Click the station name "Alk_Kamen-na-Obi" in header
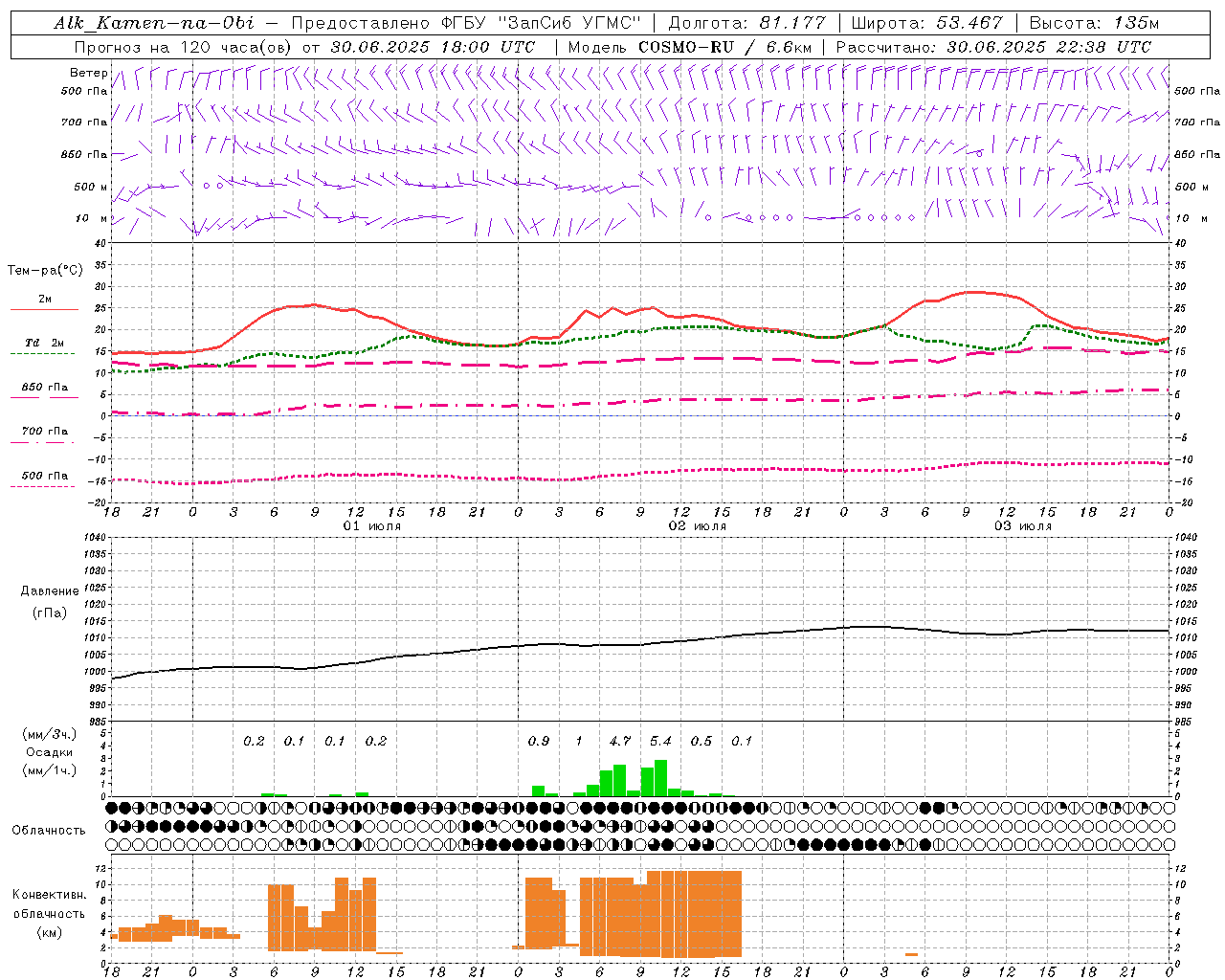Viewport: 1225px width, 980px height. click(154, 23)
